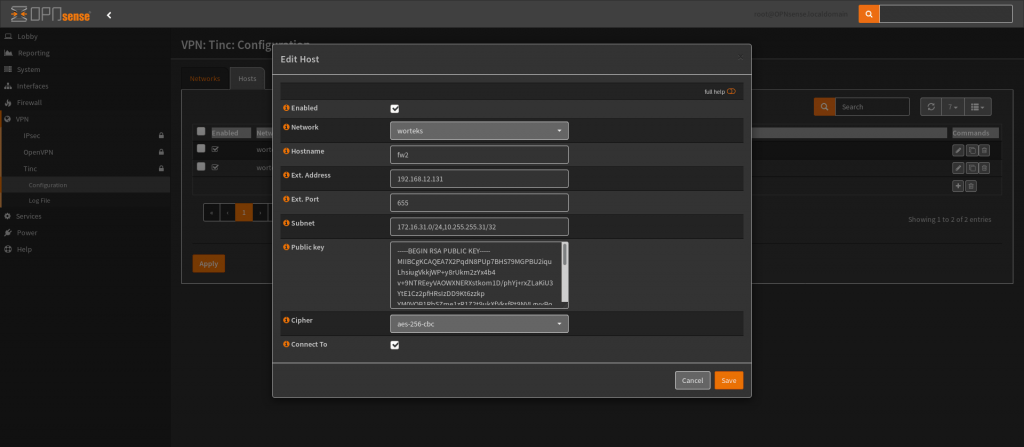Click the Public key textarea scrollbar

coord(564,255)
